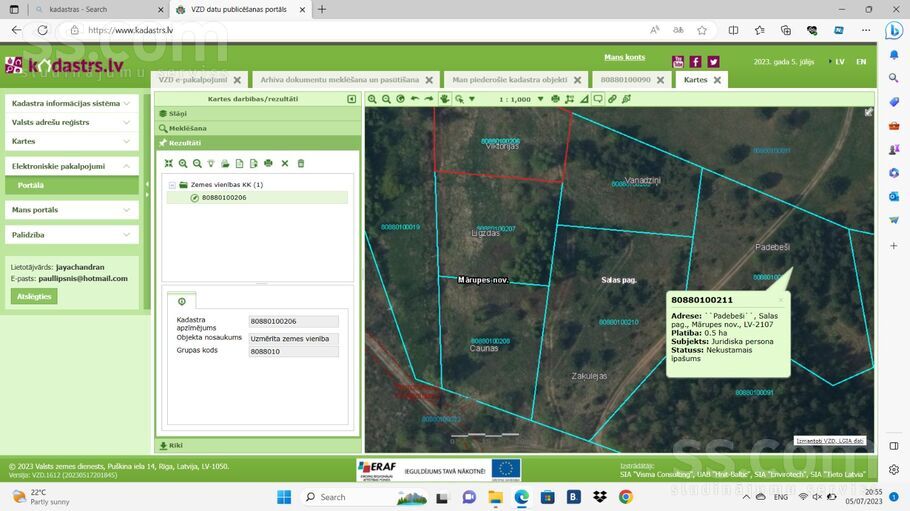Open the Twitter icon in header

tap(713, 62)
